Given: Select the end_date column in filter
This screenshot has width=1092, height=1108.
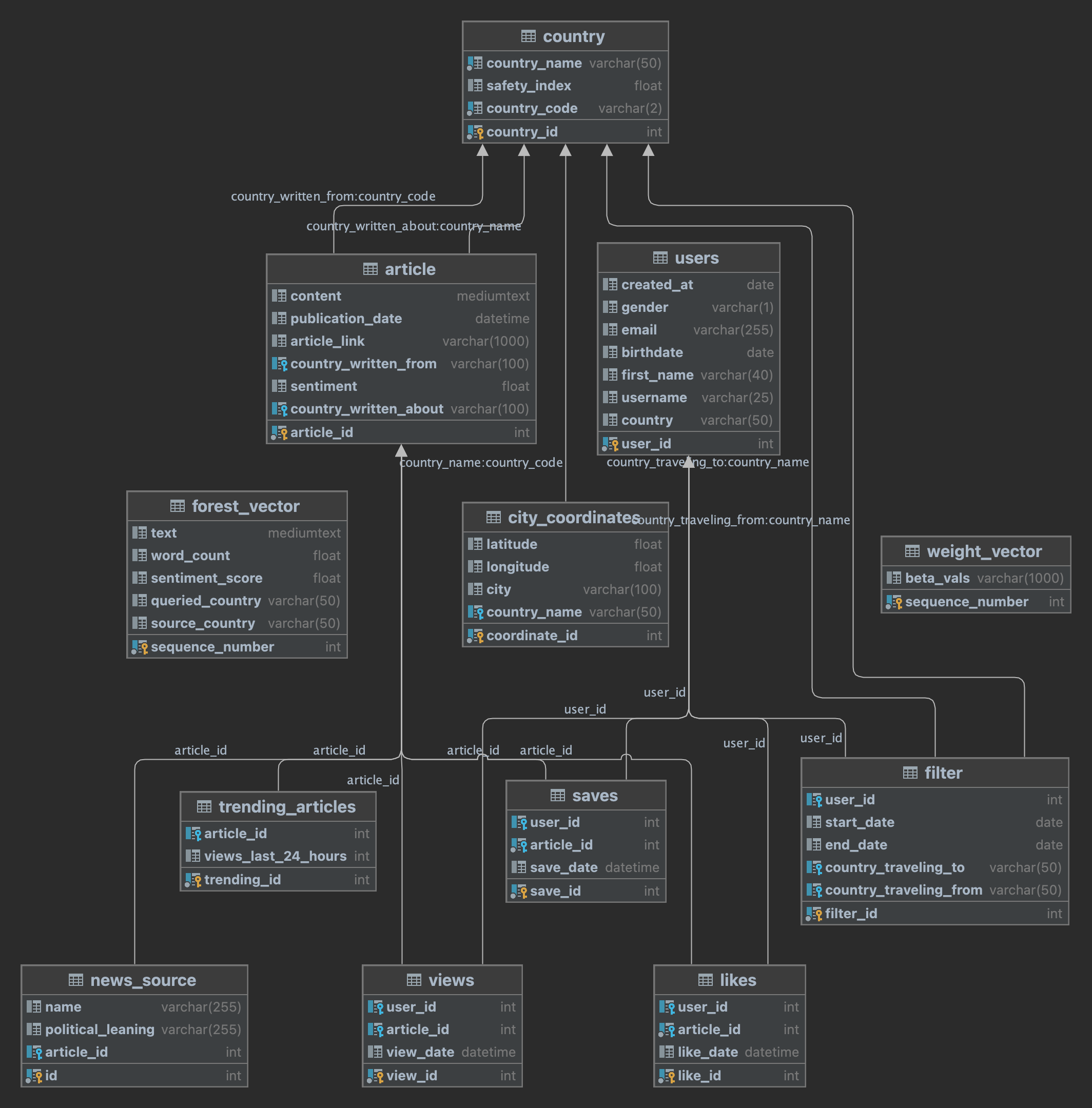Looking at the screenshot, I should coord(935,845).
